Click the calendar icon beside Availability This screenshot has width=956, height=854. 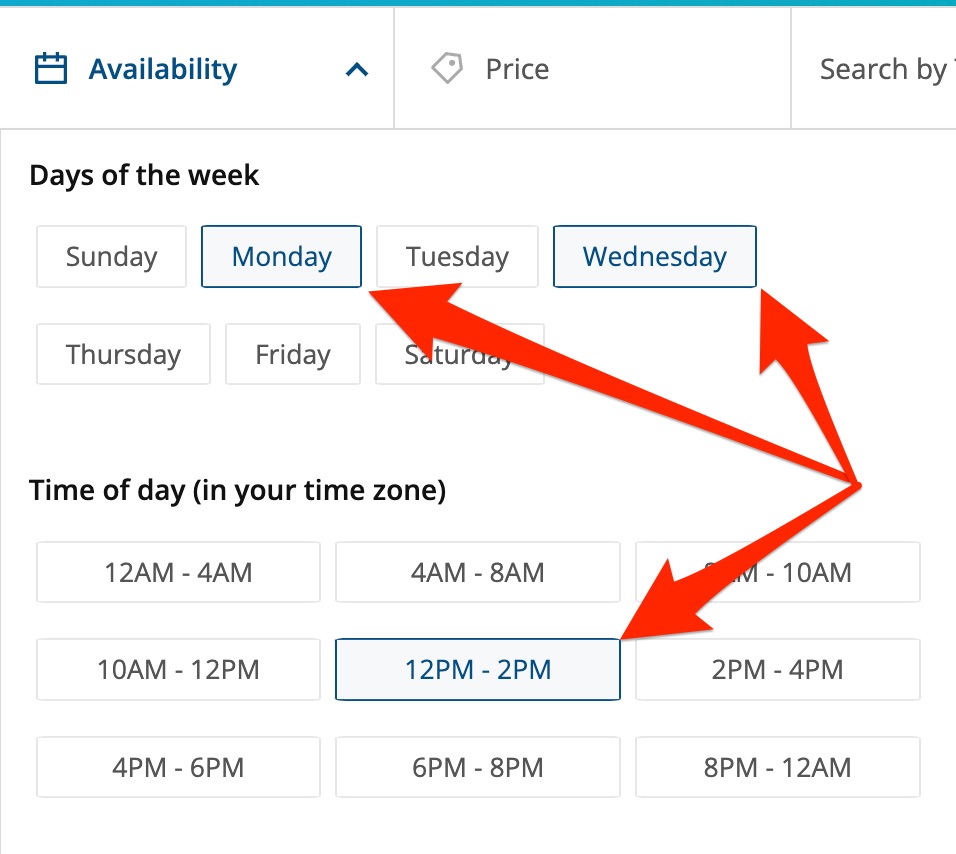pyautogui.click(x=51, y=69)
